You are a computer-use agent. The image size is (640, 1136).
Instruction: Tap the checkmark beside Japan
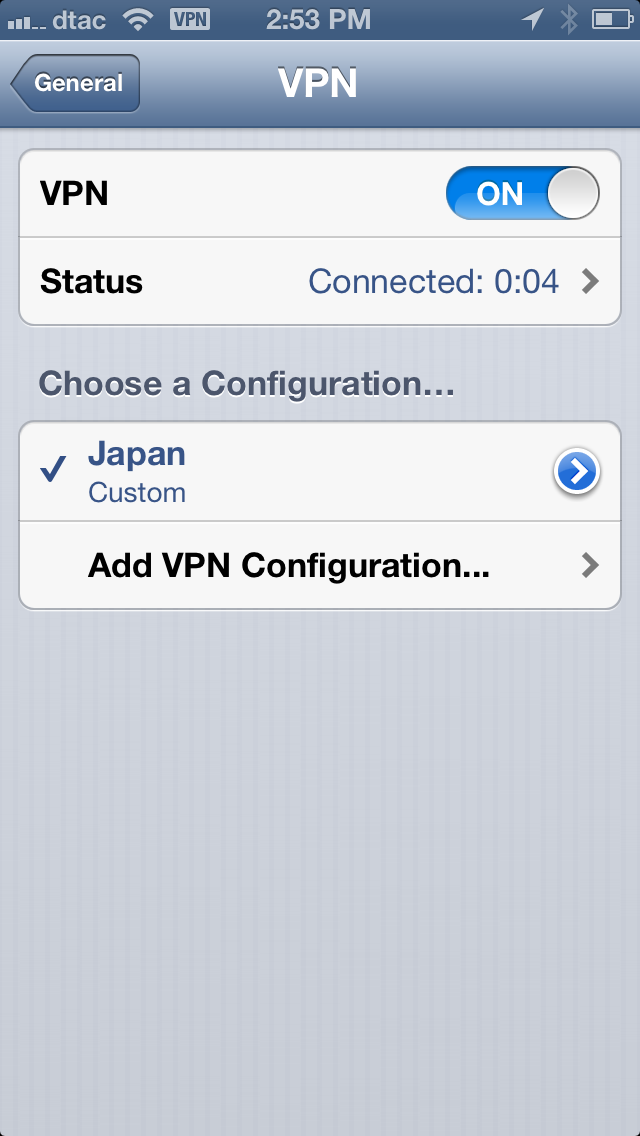click(x=54, y=469)
